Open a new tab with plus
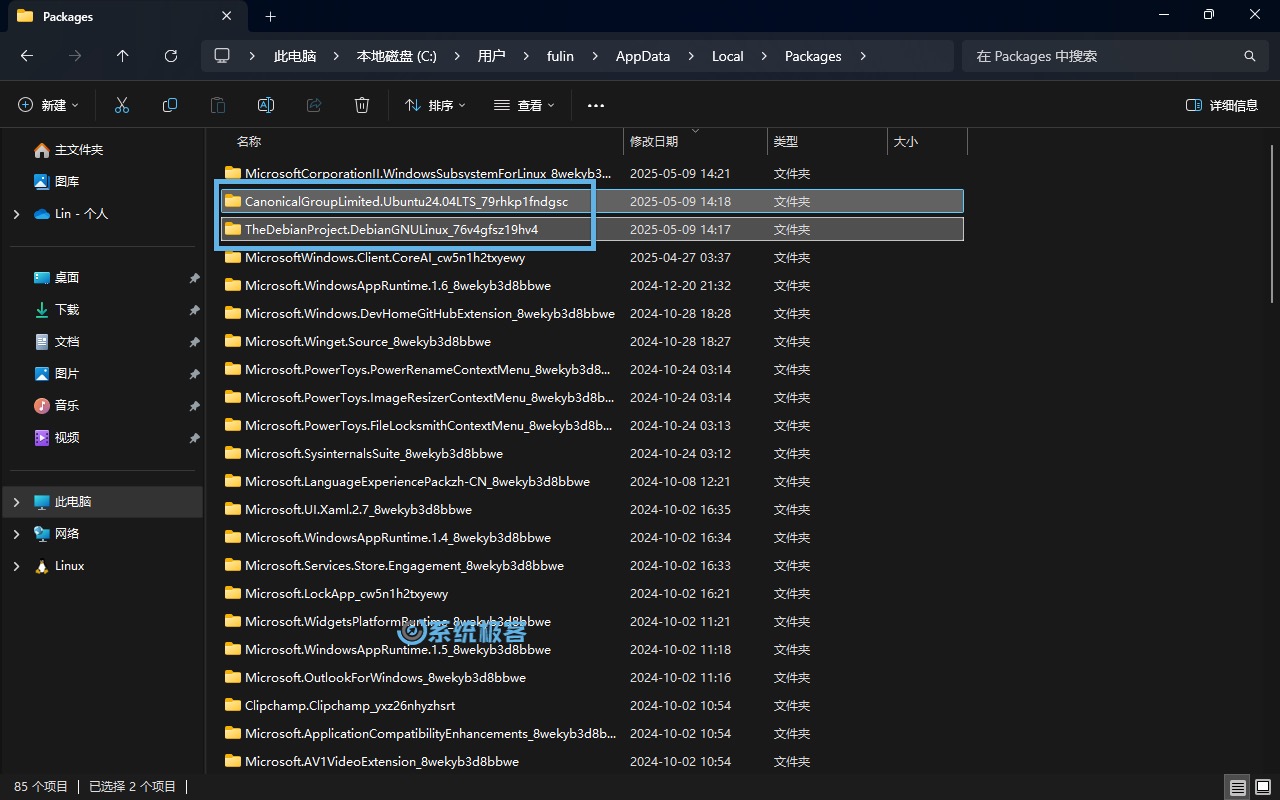Screen dimensions: 1280x800 [x=270, y=16]
